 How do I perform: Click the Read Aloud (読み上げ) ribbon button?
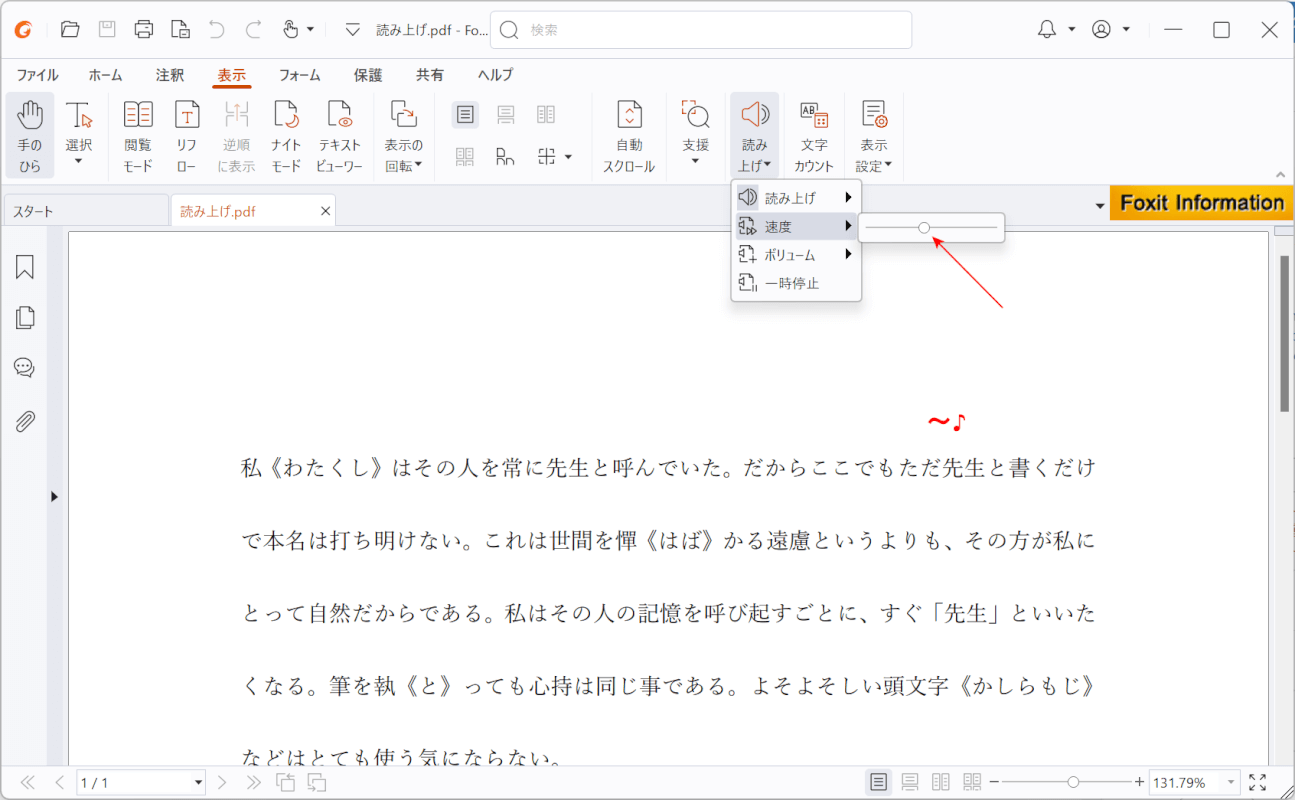point(755,136)
